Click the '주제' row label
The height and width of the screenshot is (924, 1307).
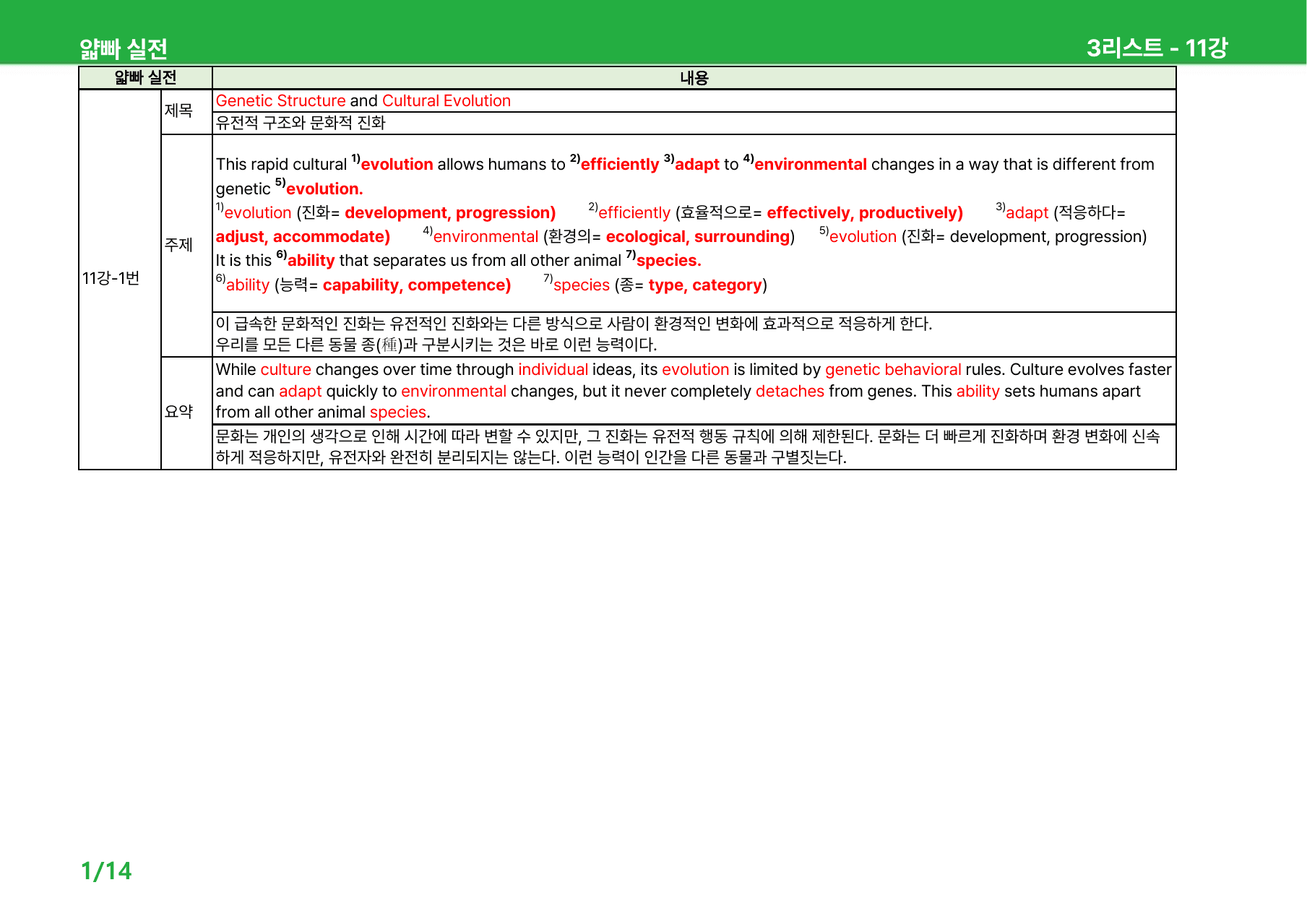[178, 245]
